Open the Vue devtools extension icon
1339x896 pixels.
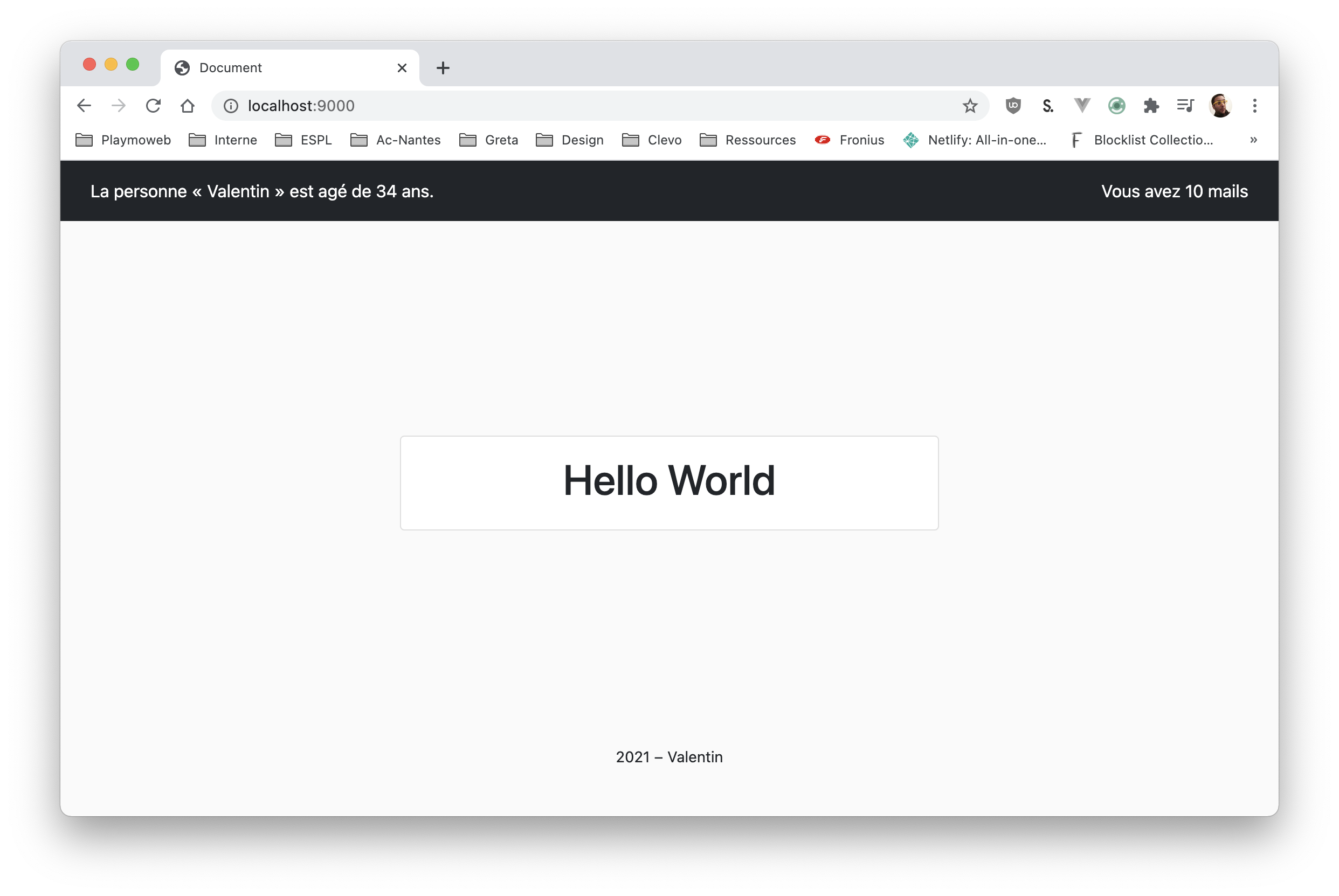click(1082, 106)
